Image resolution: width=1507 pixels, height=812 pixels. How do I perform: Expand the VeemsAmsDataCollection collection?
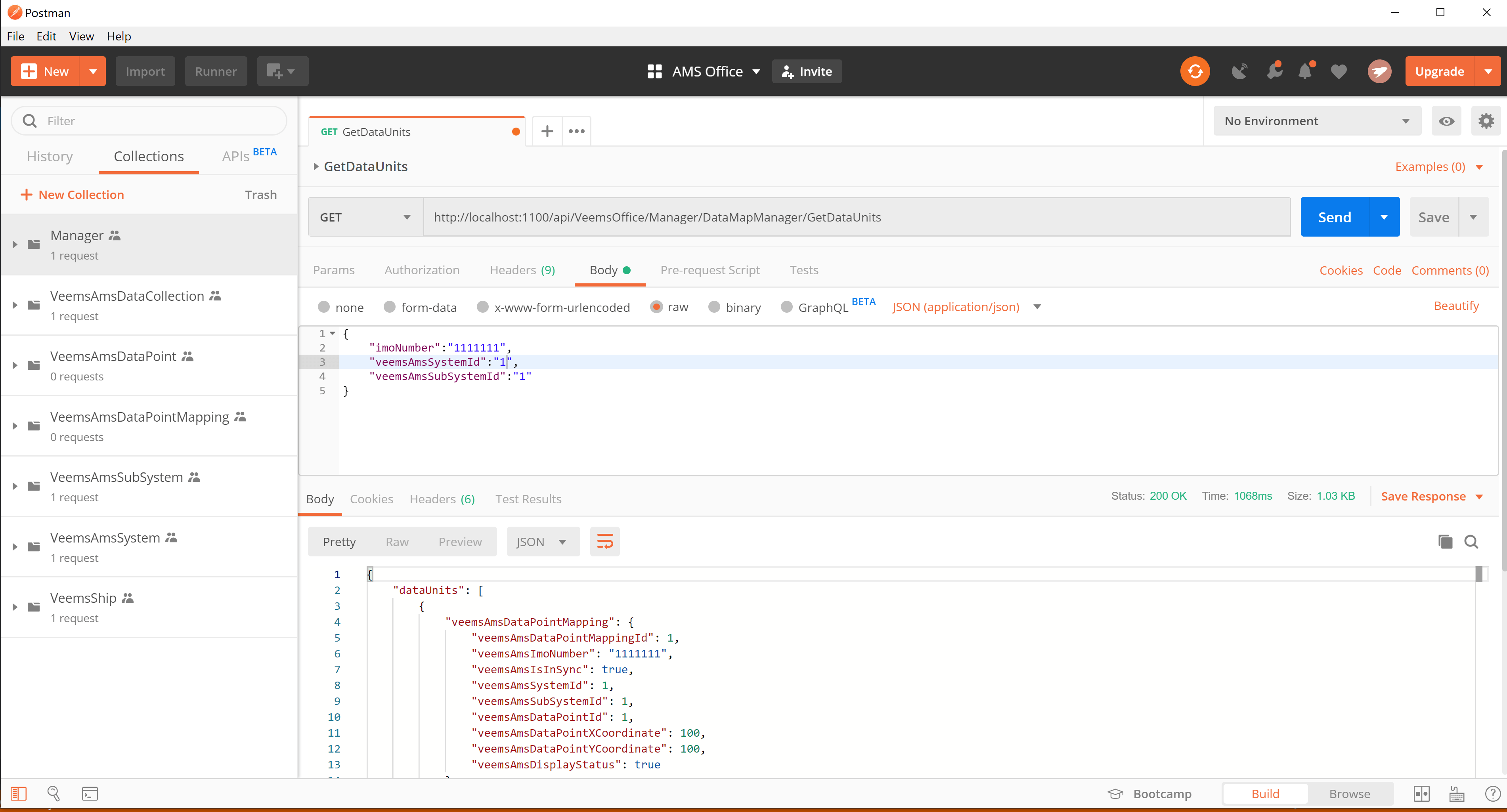tap(15, 306)
